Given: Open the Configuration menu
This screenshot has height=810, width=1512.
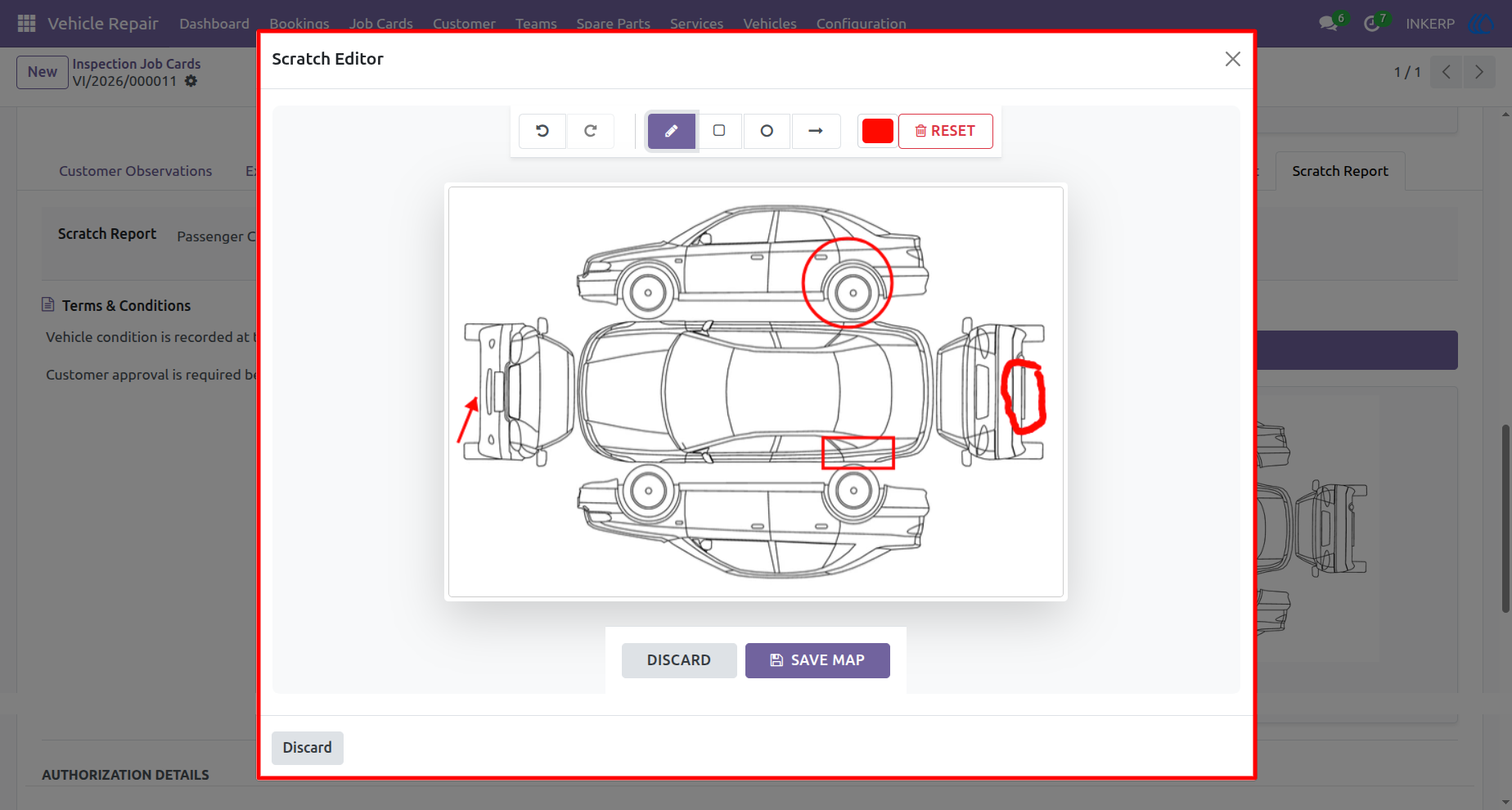Looking at the screenshot, I should point(862,24).
